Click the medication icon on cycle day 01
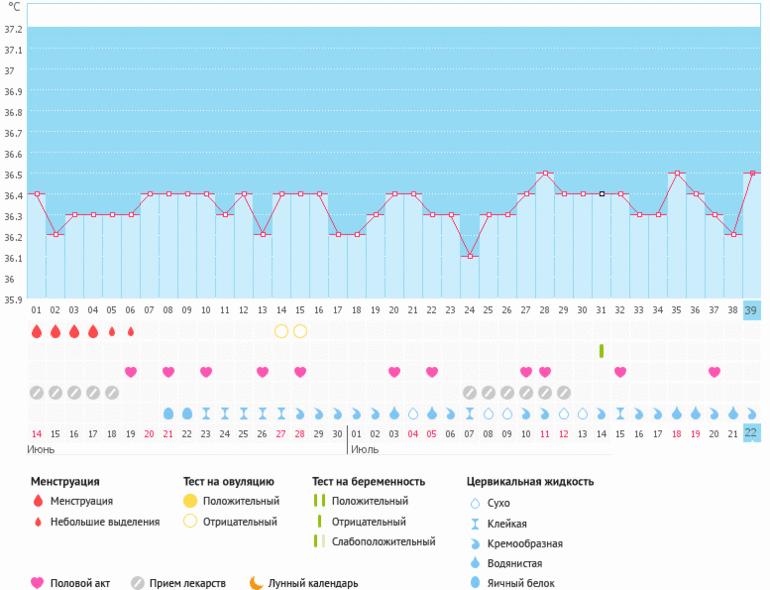770x590 pixels. [36, 392]
